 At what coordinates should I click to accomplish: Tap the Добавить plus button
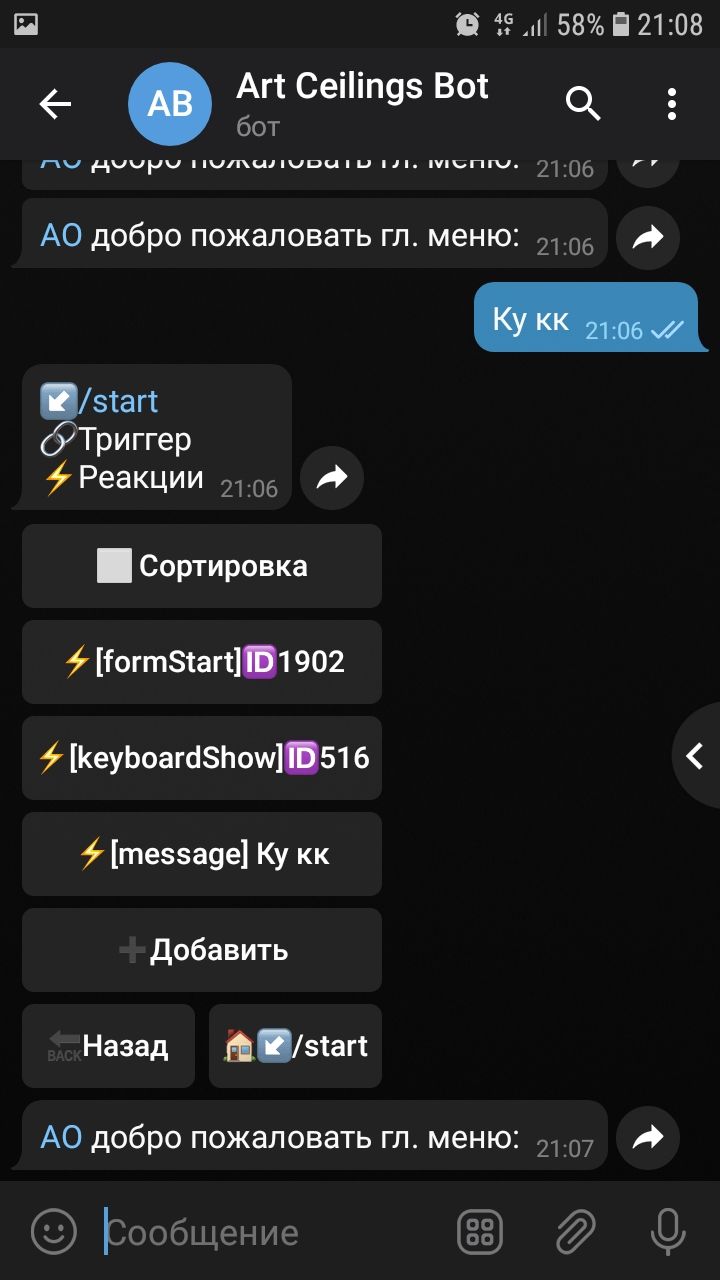click(x=202, y=950)
